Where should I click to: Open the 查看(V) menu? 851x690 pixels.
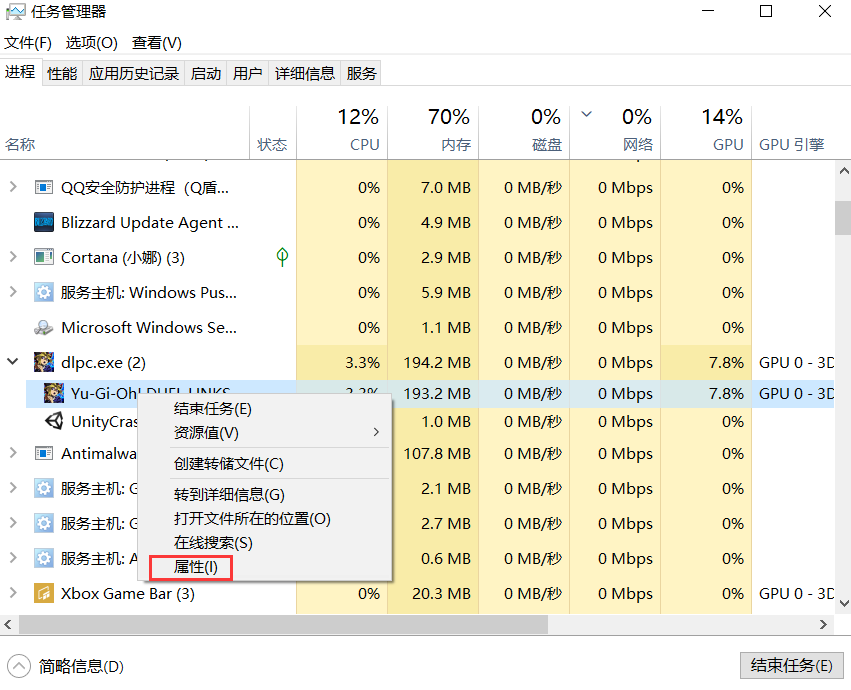tap(157, 43)
